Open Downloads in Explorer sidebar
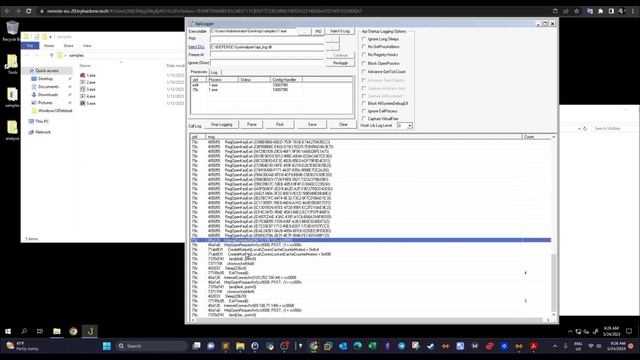The height and width of the screenshot is (360, 640). click(x=48, y=95)
